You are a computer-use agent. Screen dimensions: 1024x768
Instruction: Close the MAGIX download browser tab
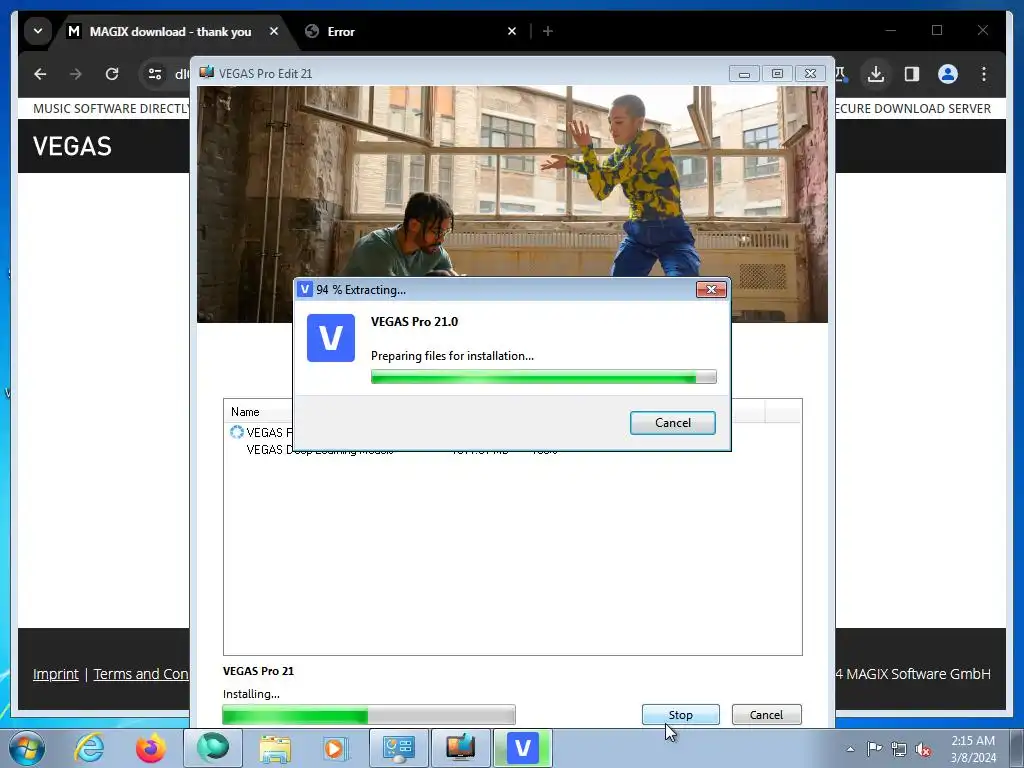[274, 31]
